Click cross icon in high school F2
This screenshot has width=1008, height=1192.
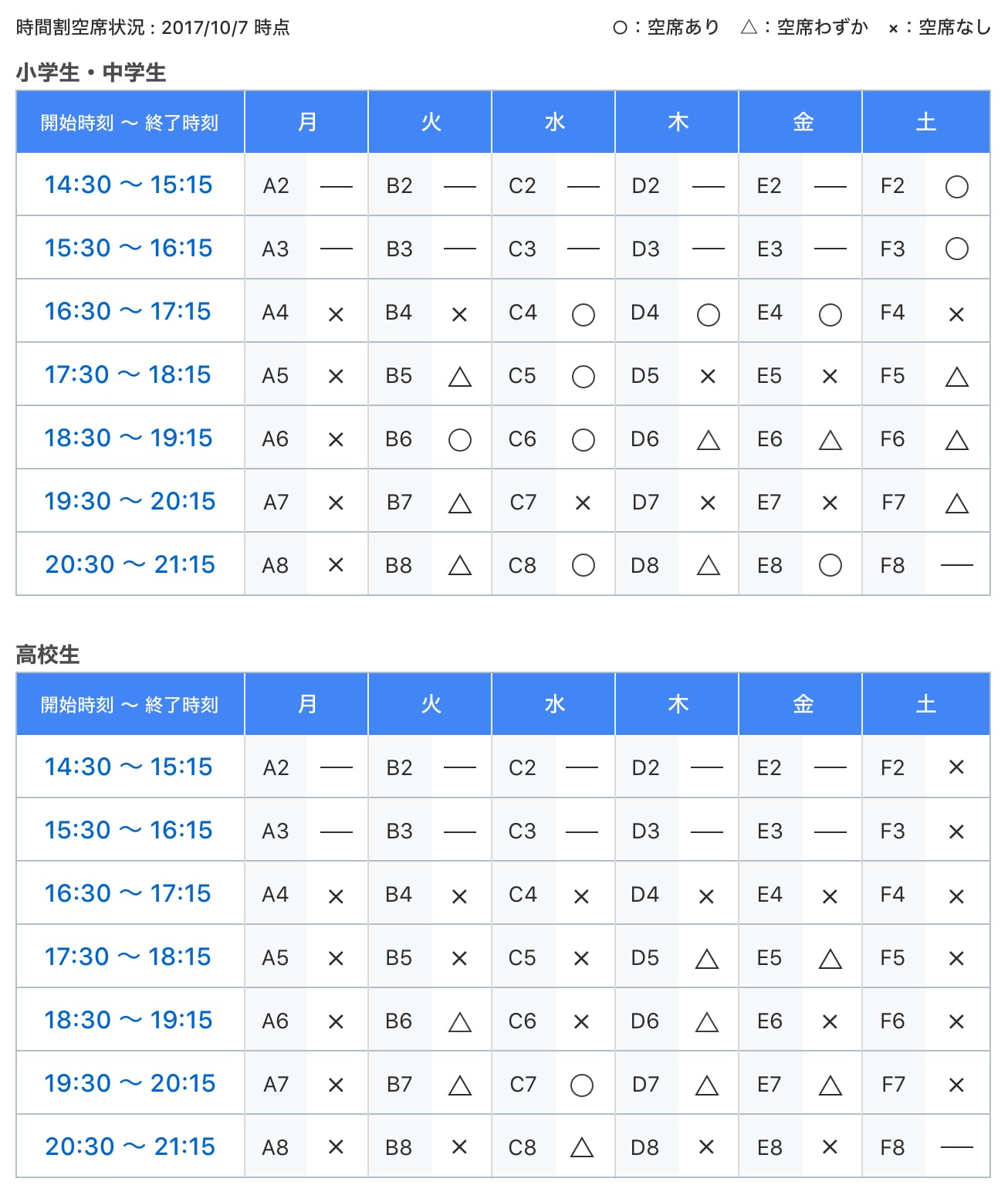(x=956, y=767)
